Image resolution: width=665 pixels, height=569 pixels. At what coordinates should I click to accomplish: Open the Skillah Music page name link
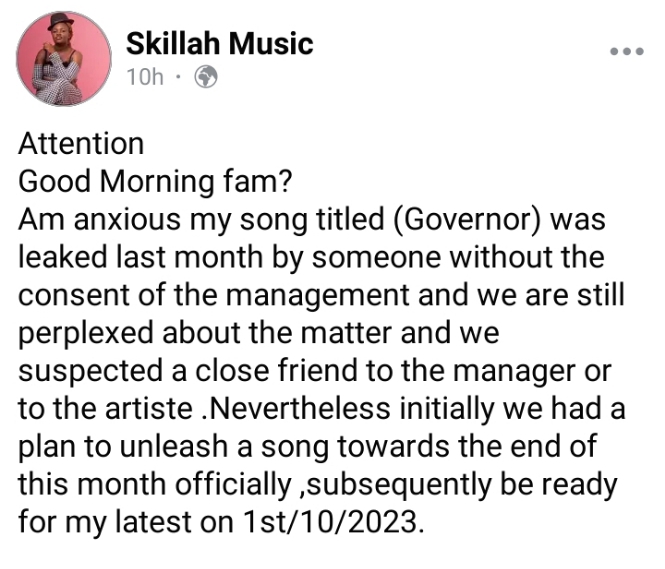pyautogui.click(x=219, y=43)
